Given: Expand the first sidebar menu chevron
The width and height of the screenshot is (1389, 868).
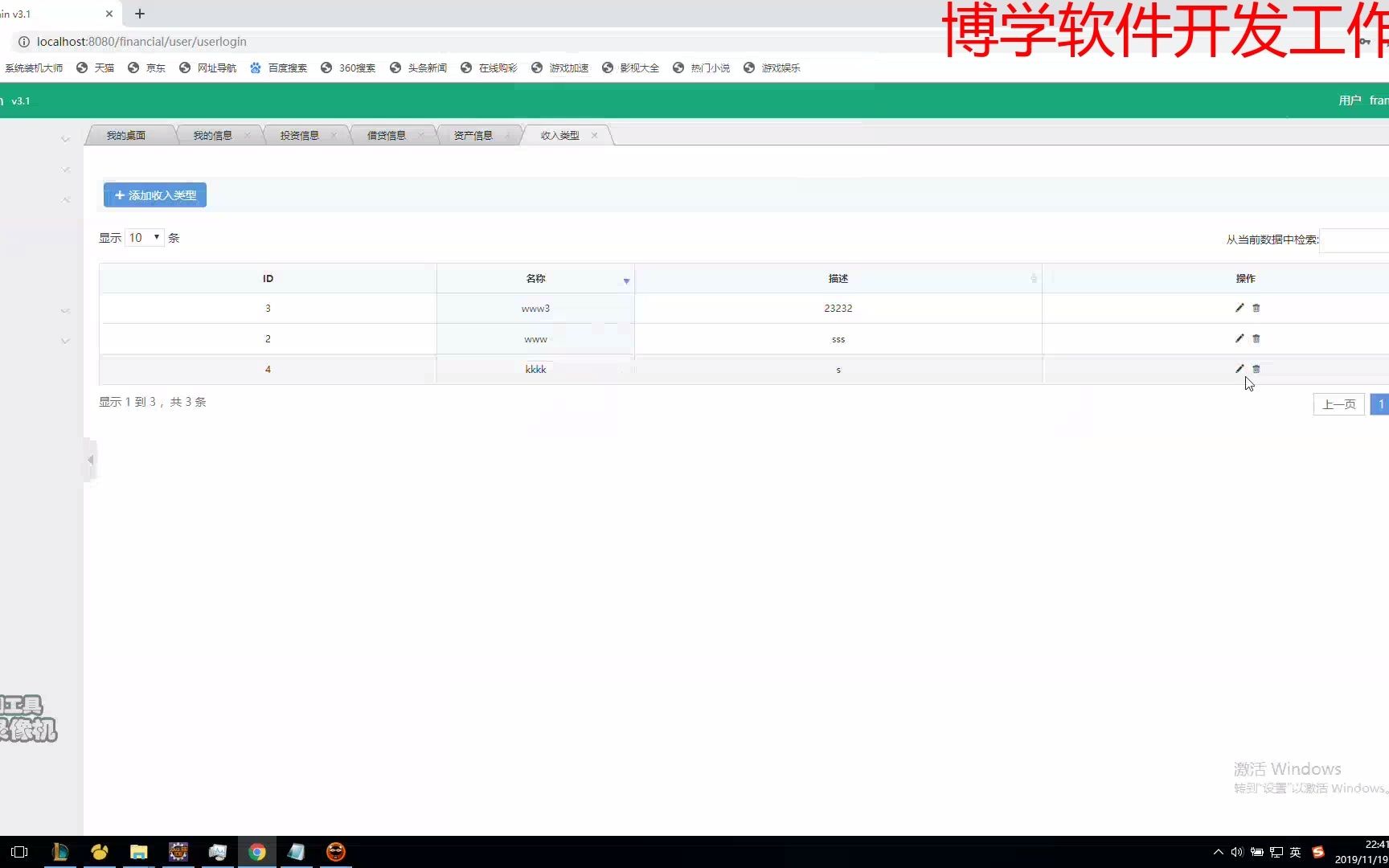Looking at the screenshot, I should point(66,139).
